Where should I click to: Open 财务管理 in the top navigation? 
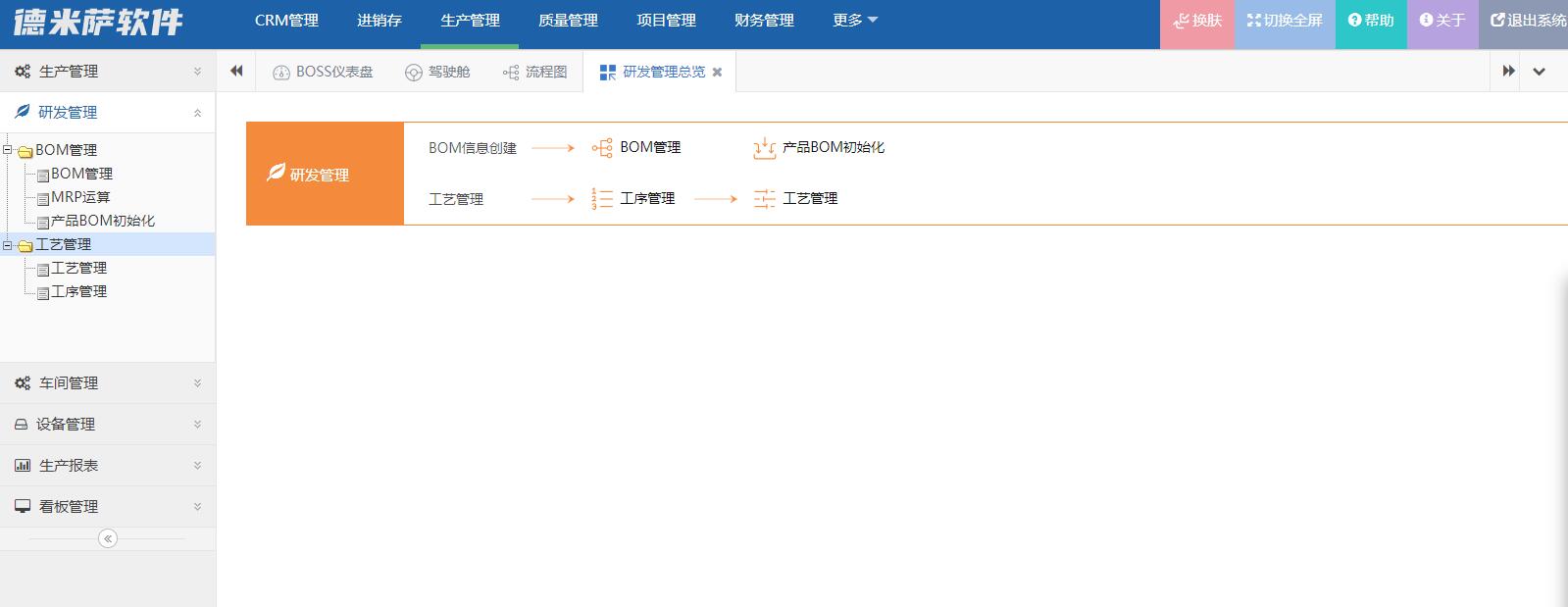(764, 21)
